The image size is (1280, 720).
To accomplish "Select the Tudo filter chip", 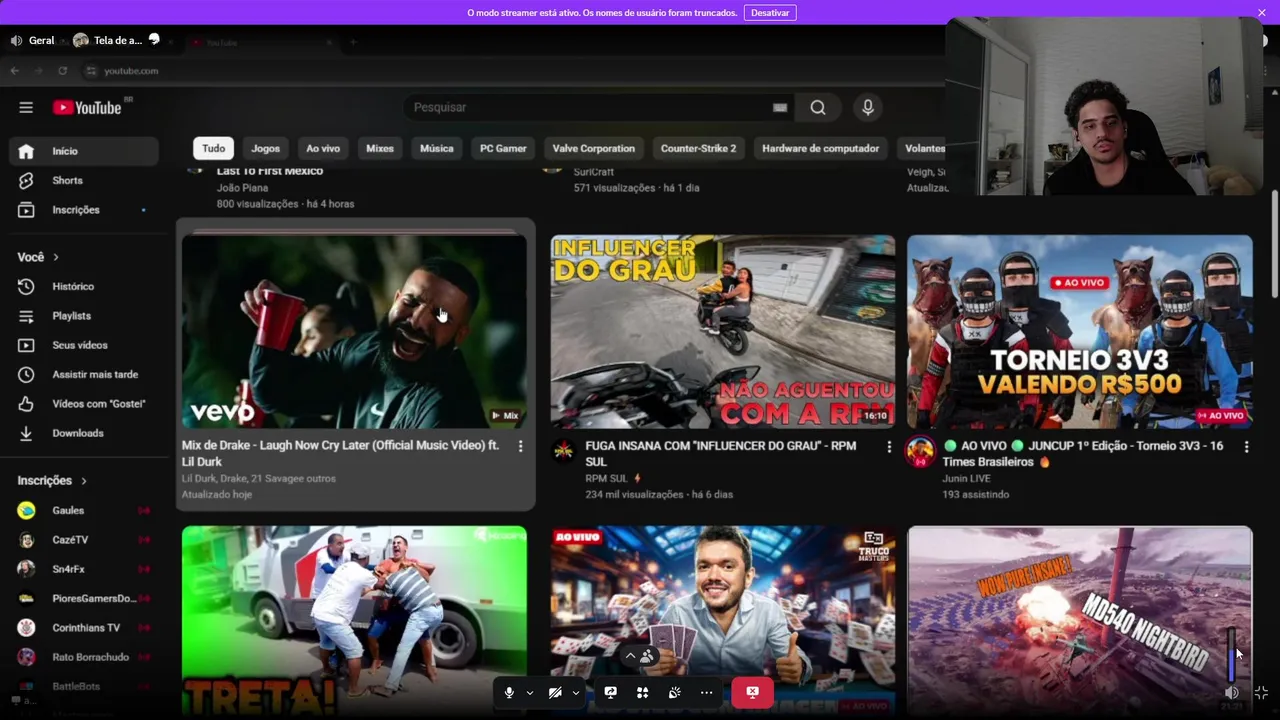I will point(214,148).
